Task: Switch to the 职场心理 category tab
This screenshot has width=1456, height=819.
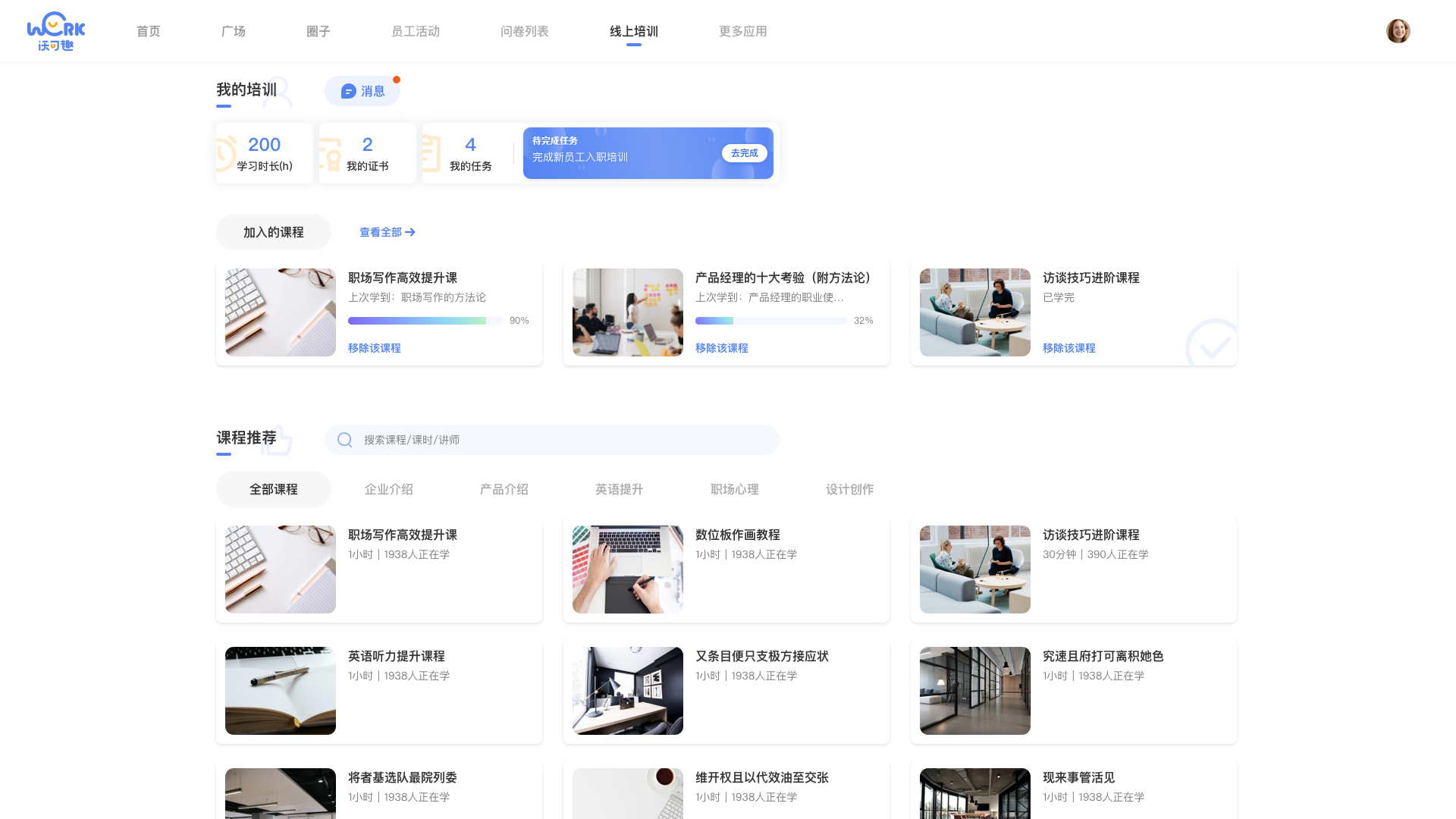Action: [733, 489]
